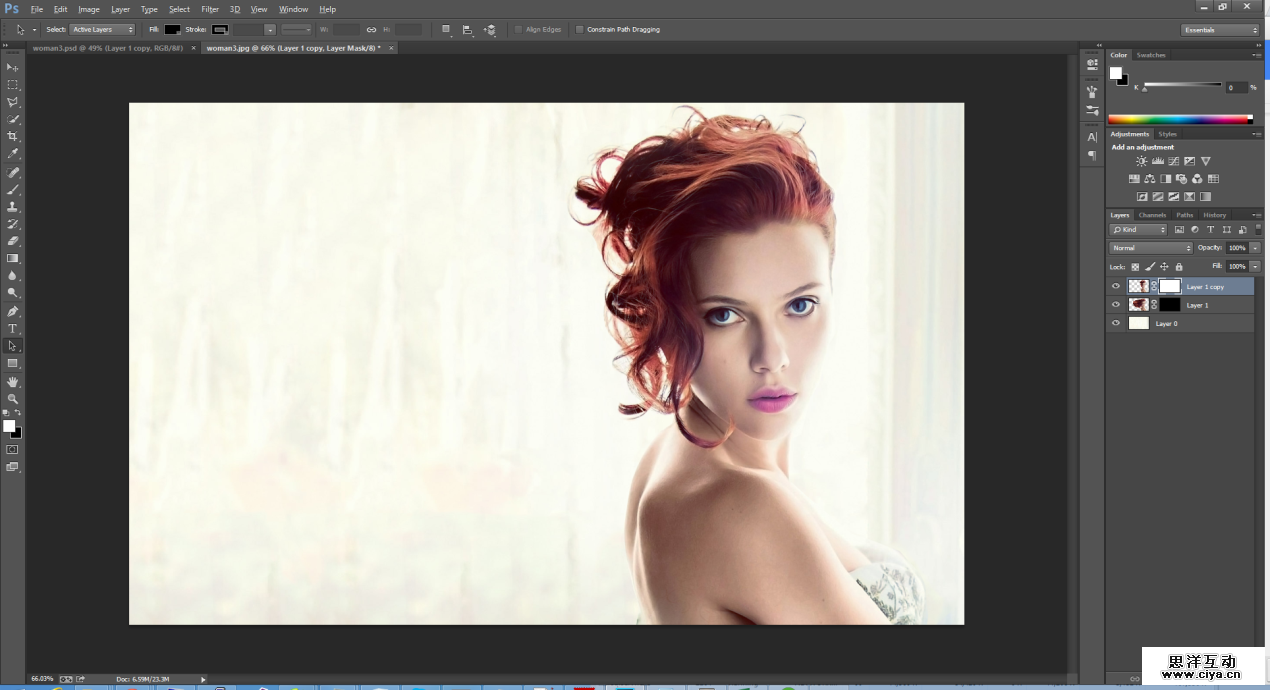Select the Crop tool
This screenshot has width=1270, height=690.
pos(13,136)
